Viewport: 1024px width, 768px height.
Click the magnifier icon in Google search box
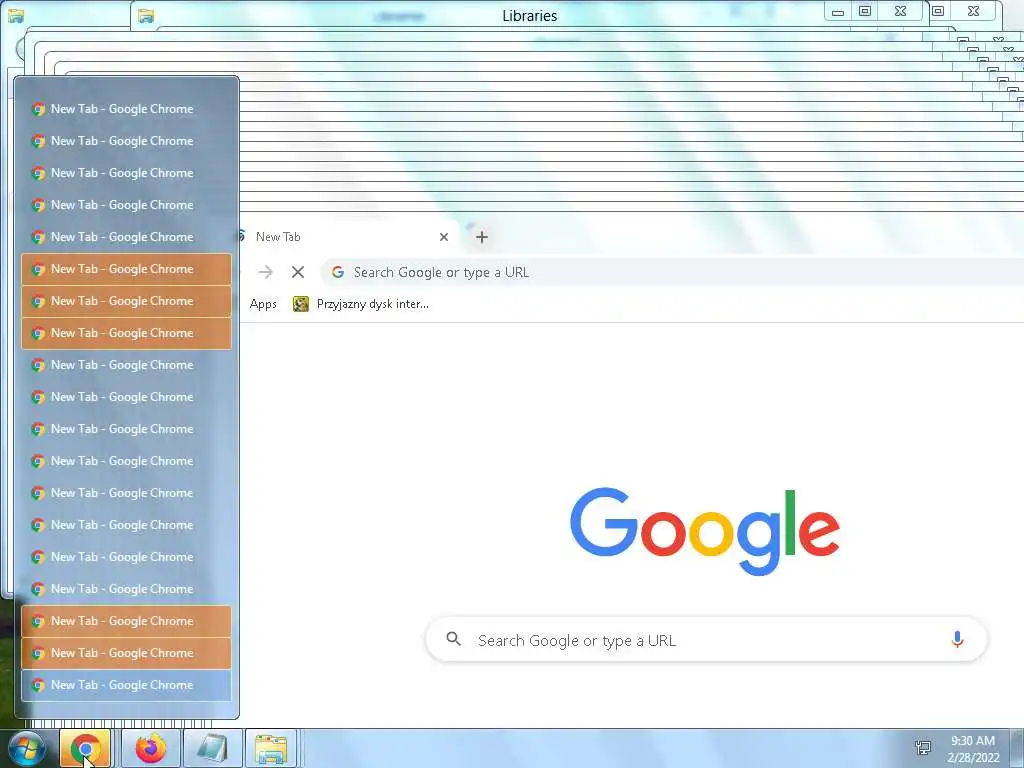click(454, 639)
